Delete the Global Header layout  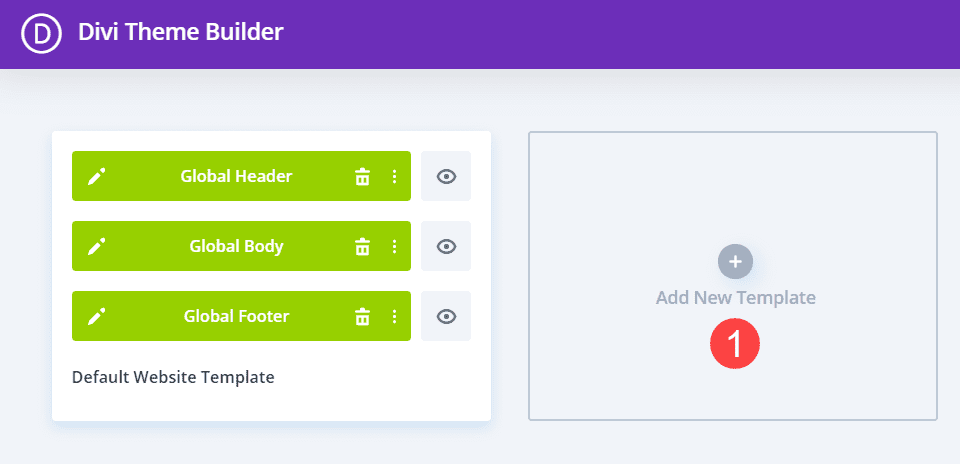pyautogui.click(x=362, y=177)
